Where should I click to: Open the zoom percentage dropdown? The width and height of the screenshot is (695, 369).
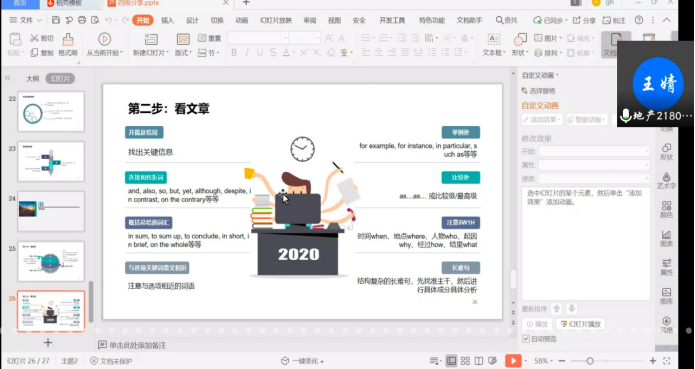pyautogui.click(x=543, y=361)
